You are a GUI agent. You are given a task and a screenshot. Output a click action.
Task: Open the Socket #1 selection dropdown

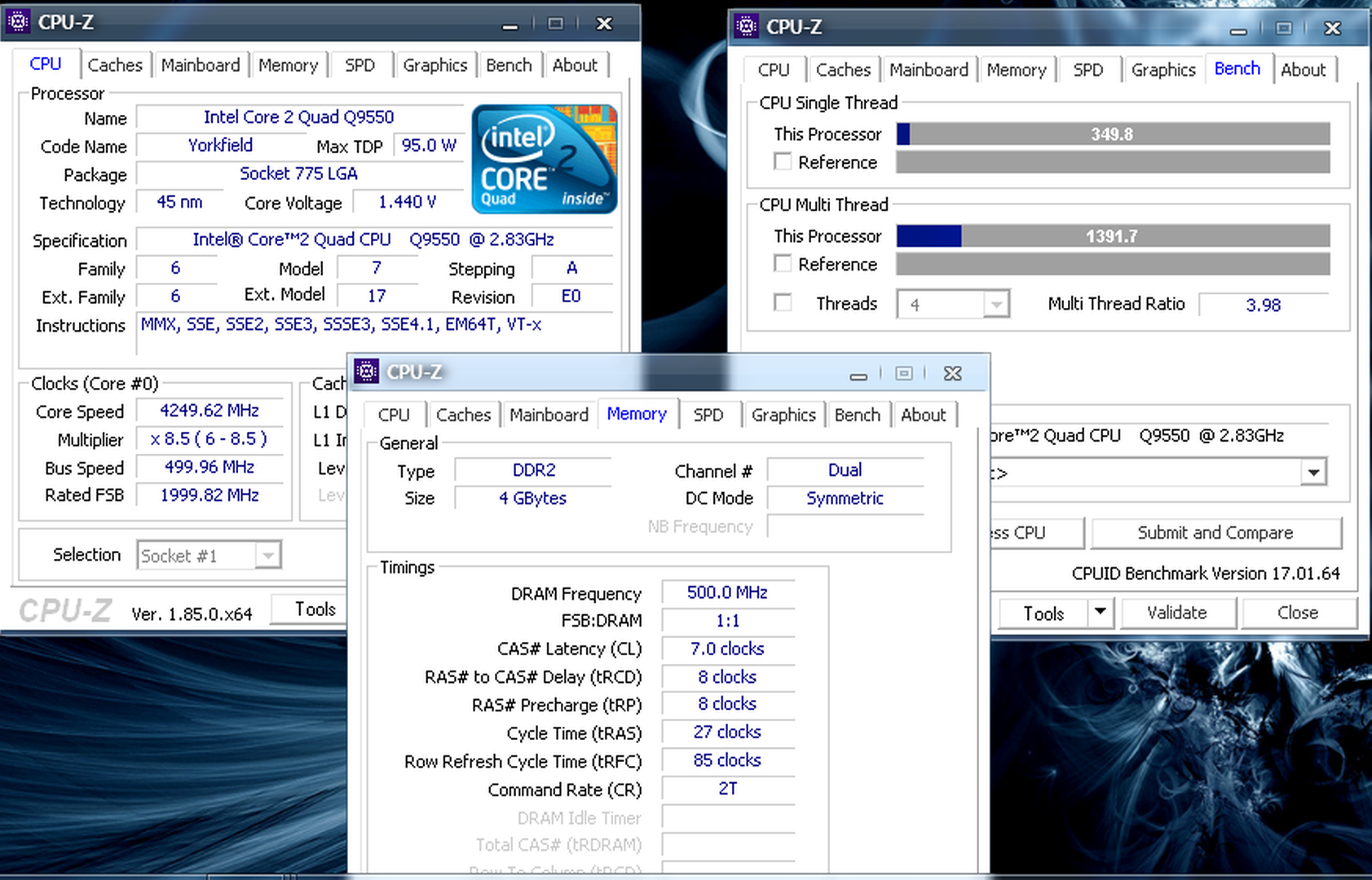pos(267,556)
